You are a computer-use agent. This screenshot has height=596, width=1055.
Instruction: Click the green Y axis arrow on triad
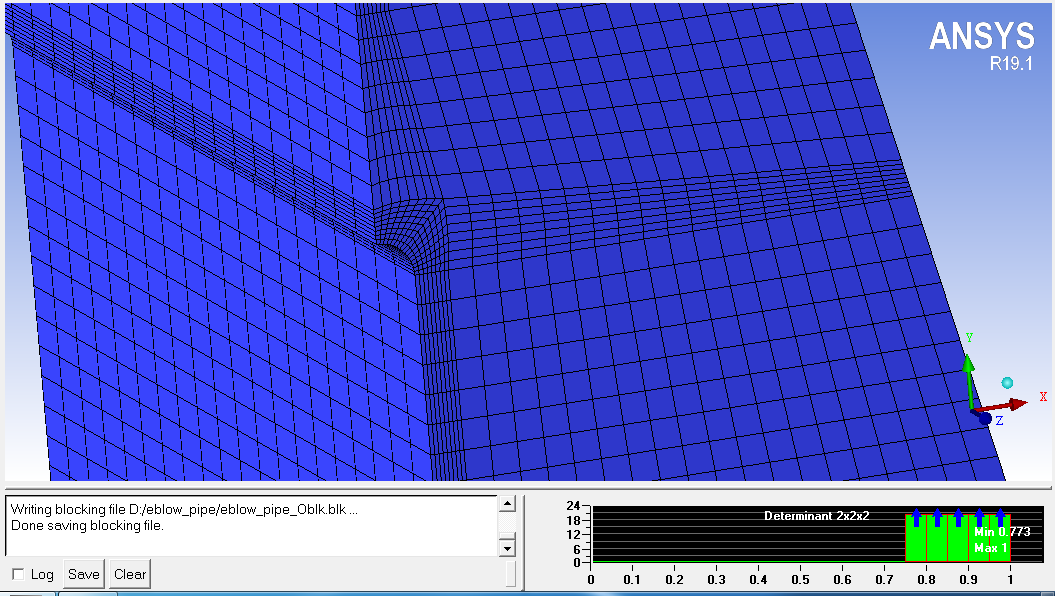(x=968, y=372)
